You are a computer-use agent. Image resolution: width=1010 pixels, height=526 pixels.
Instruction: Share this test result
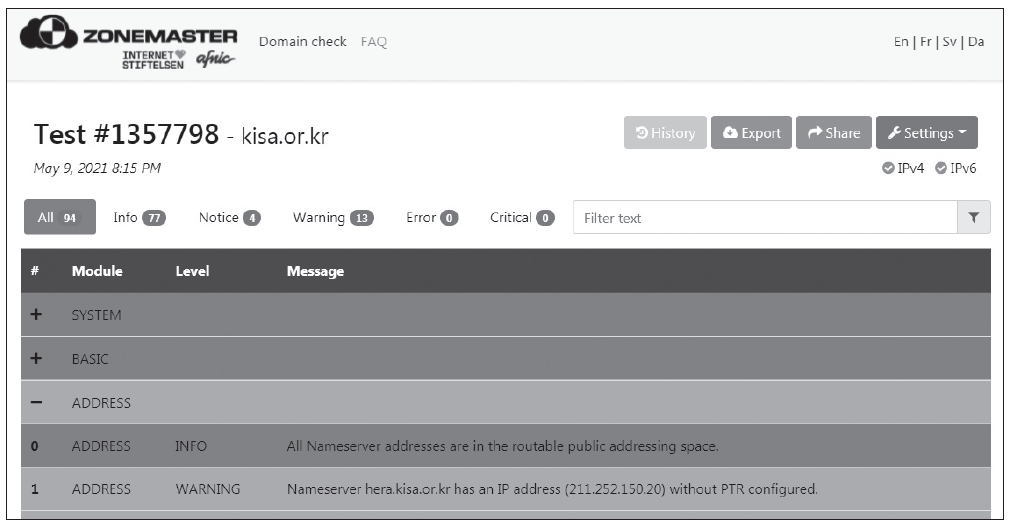[x=834, y=133]
